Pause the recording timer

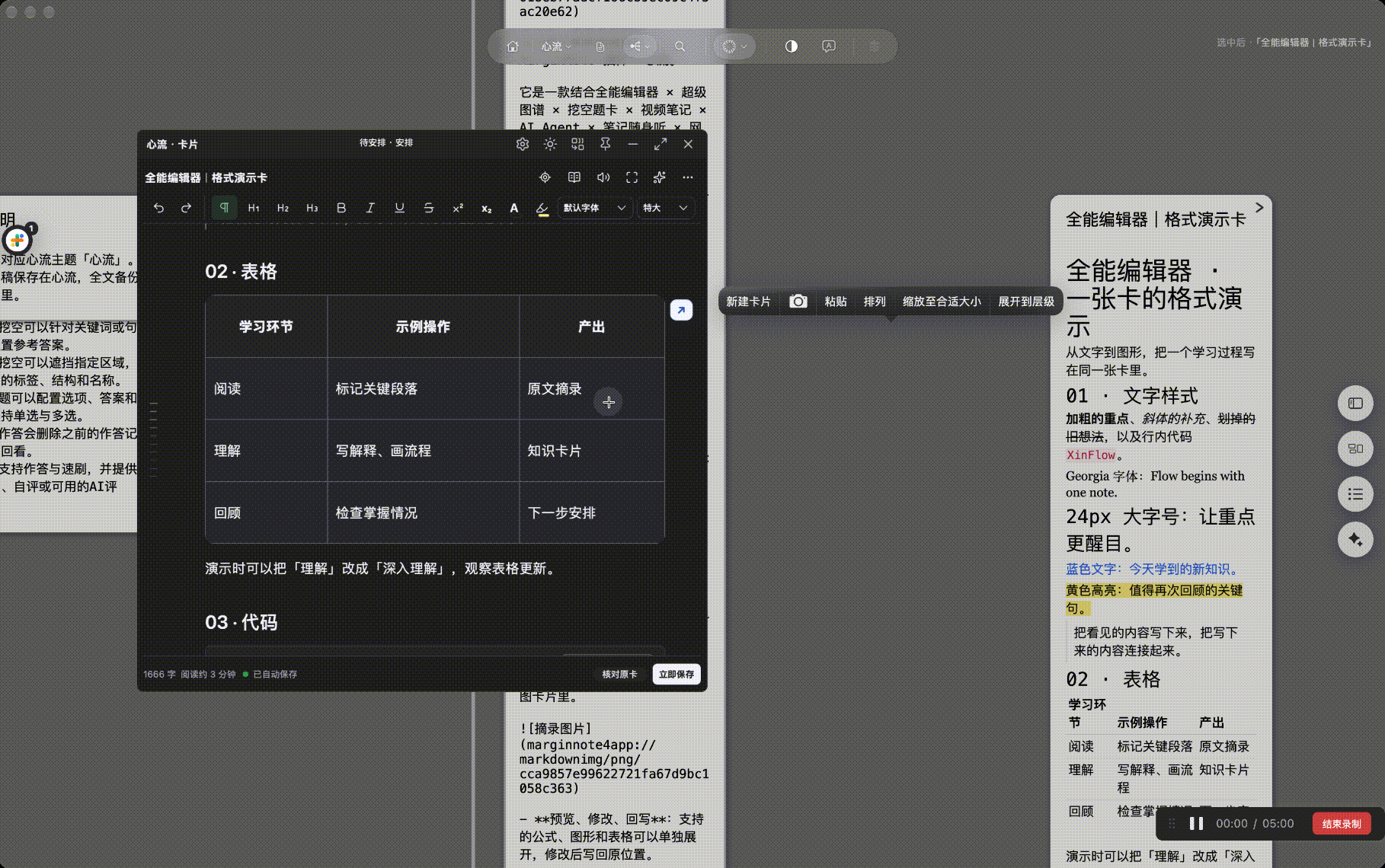(x=1196, y=824)
